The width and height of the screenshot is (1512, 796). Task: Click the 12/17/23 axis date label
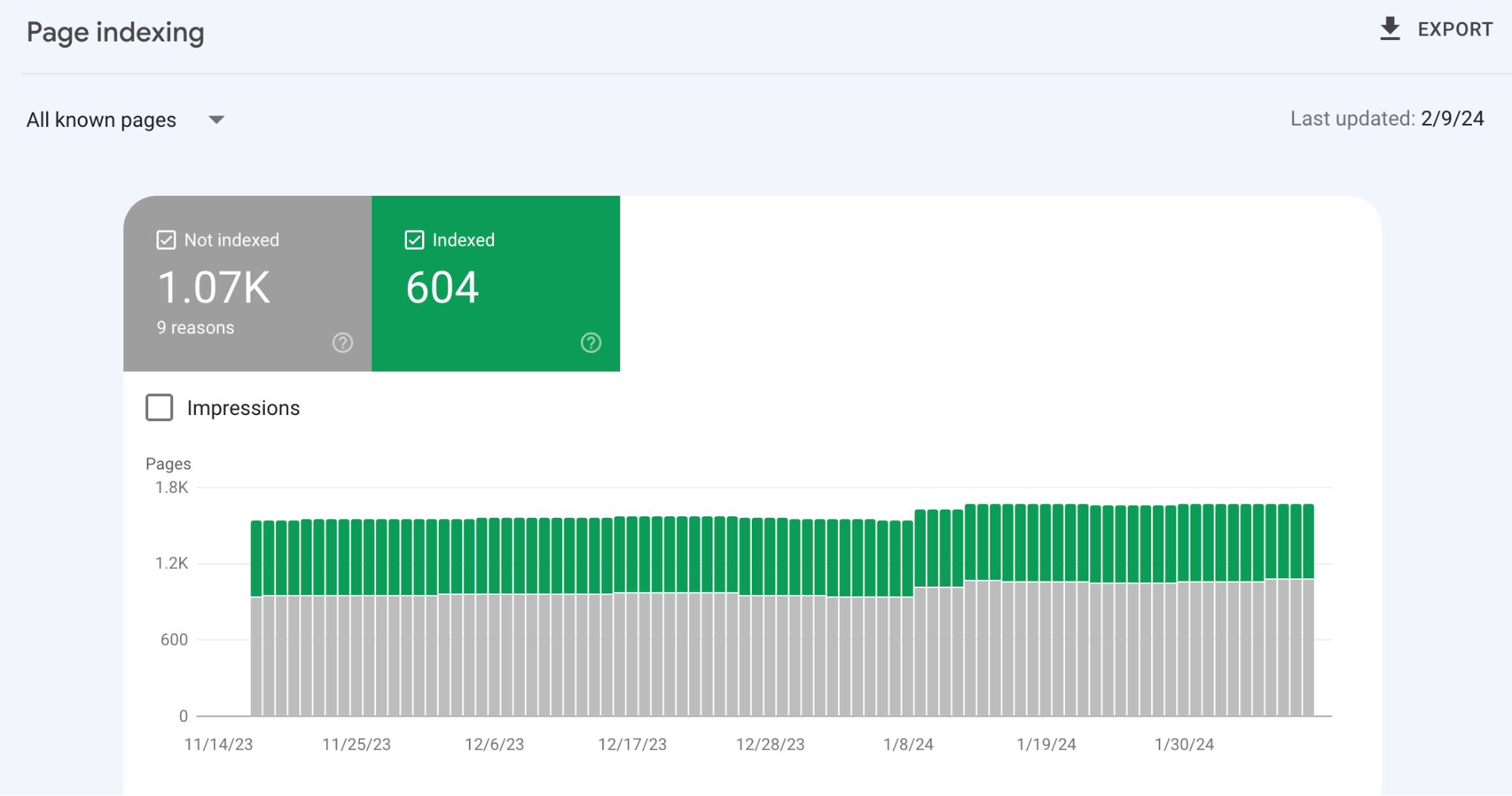click(x=632, y=744)
